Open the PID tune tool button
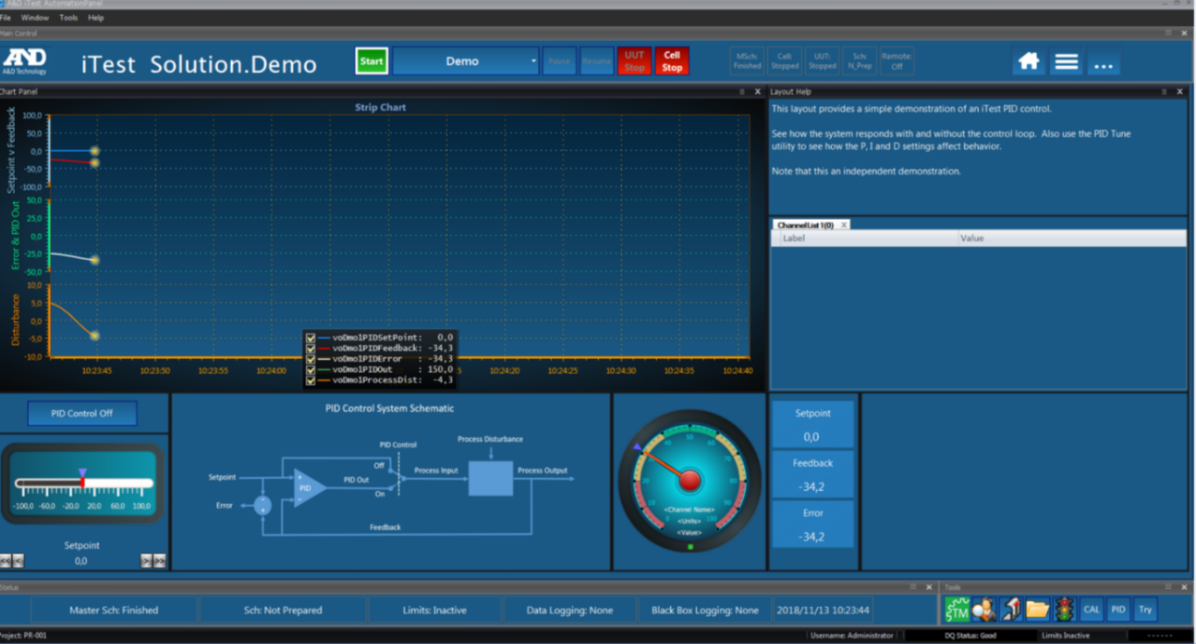The width and height of the screenshot is (1196, 644). click(x=1118, y=610)
